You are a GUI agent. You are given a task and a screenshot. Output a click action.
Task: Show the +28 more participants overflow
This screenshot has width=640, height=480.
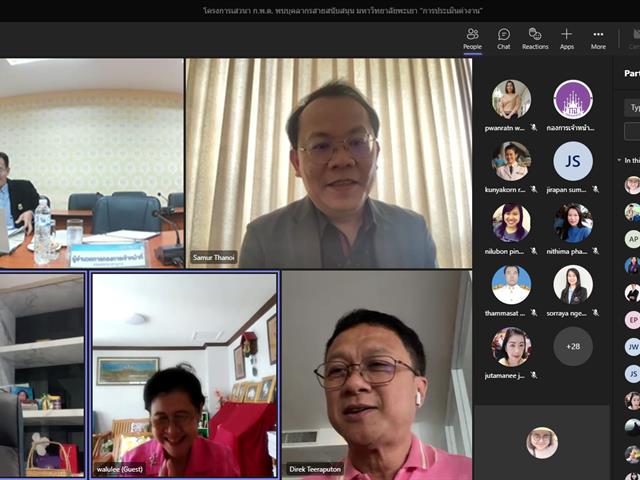[x=573, y=347]
